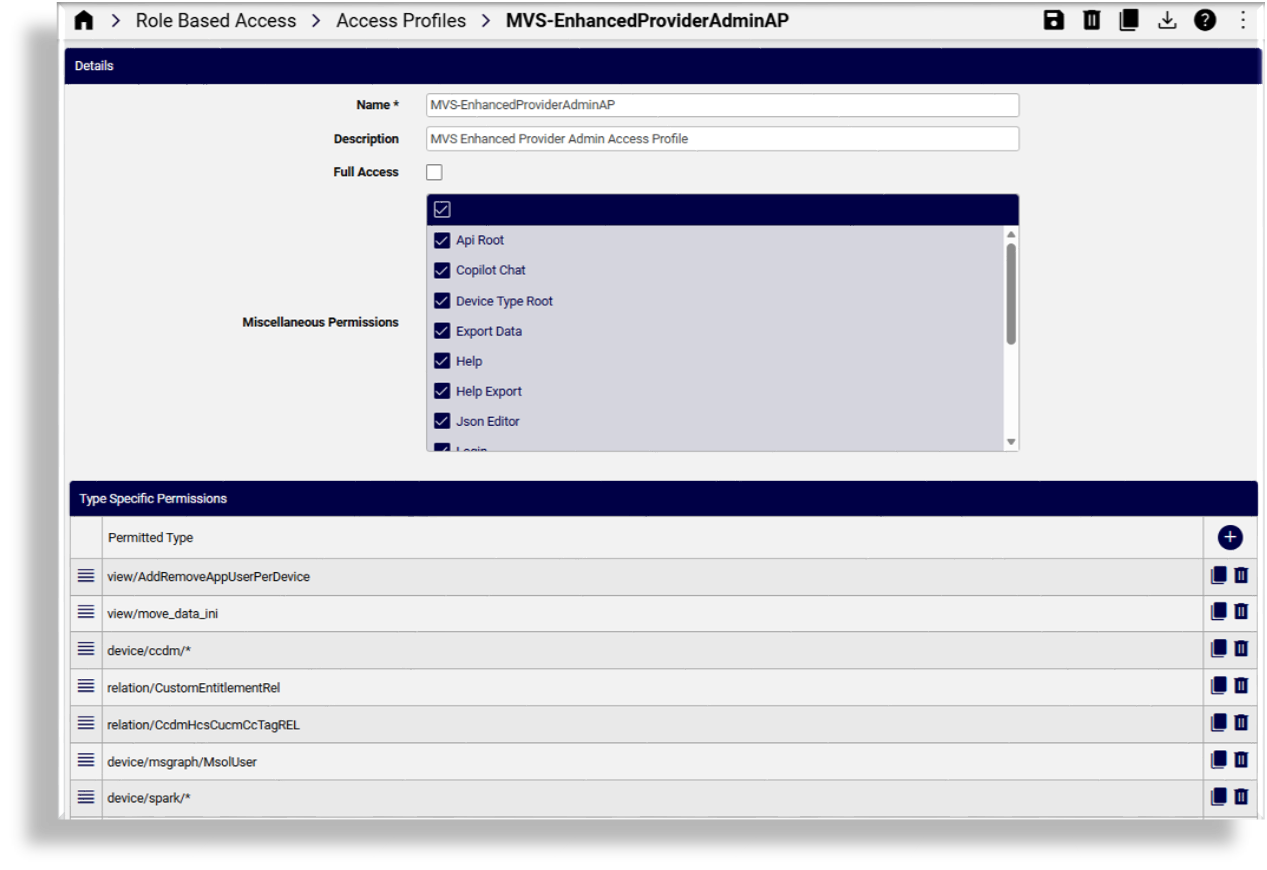The height and width of the screenshot is (870, 1267).
Task: Uncheck the Json Editor permission
Action: [x=442, y=421]
